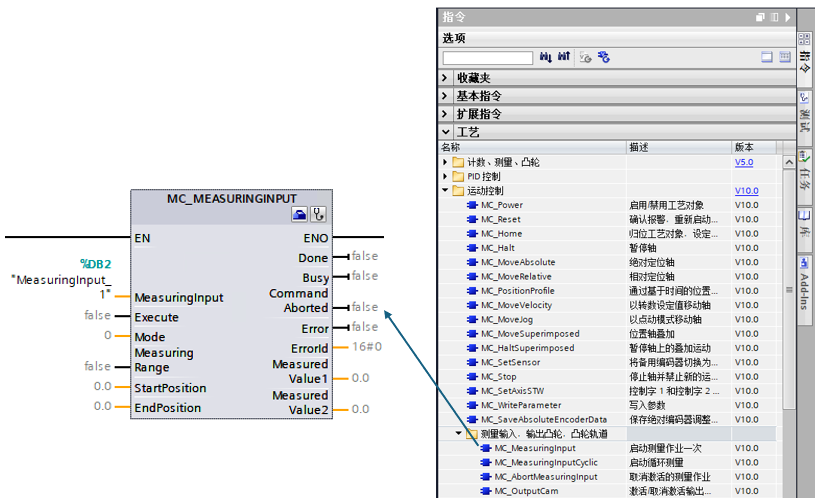Click the instruction search input field
The width and height of the screenshot is (816, 498).
[488, 57]
